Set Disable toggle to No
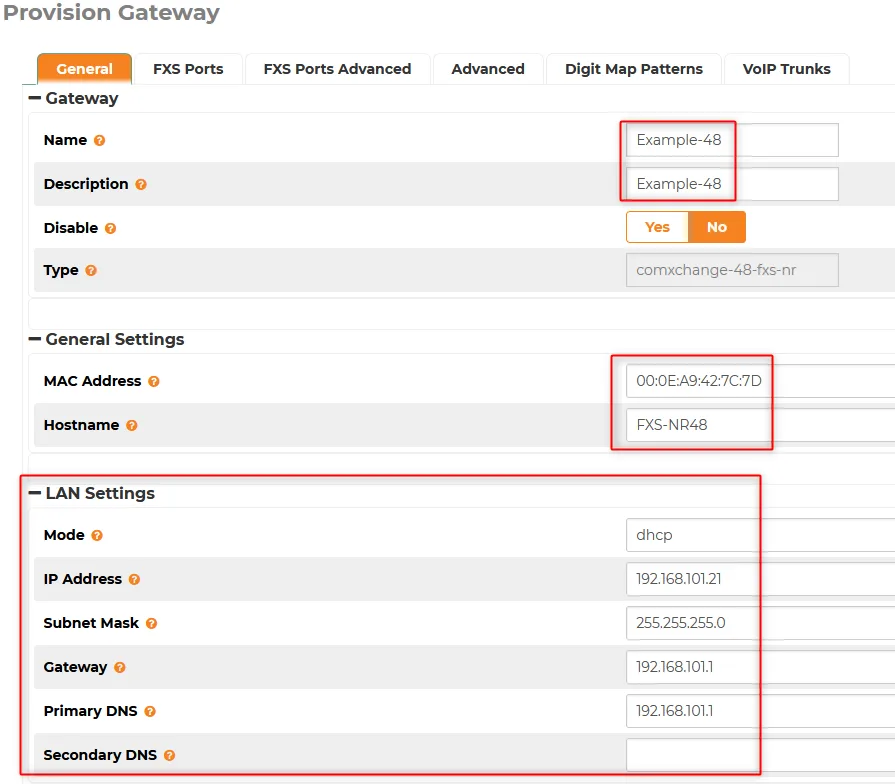895x784 pixels. 717,227
